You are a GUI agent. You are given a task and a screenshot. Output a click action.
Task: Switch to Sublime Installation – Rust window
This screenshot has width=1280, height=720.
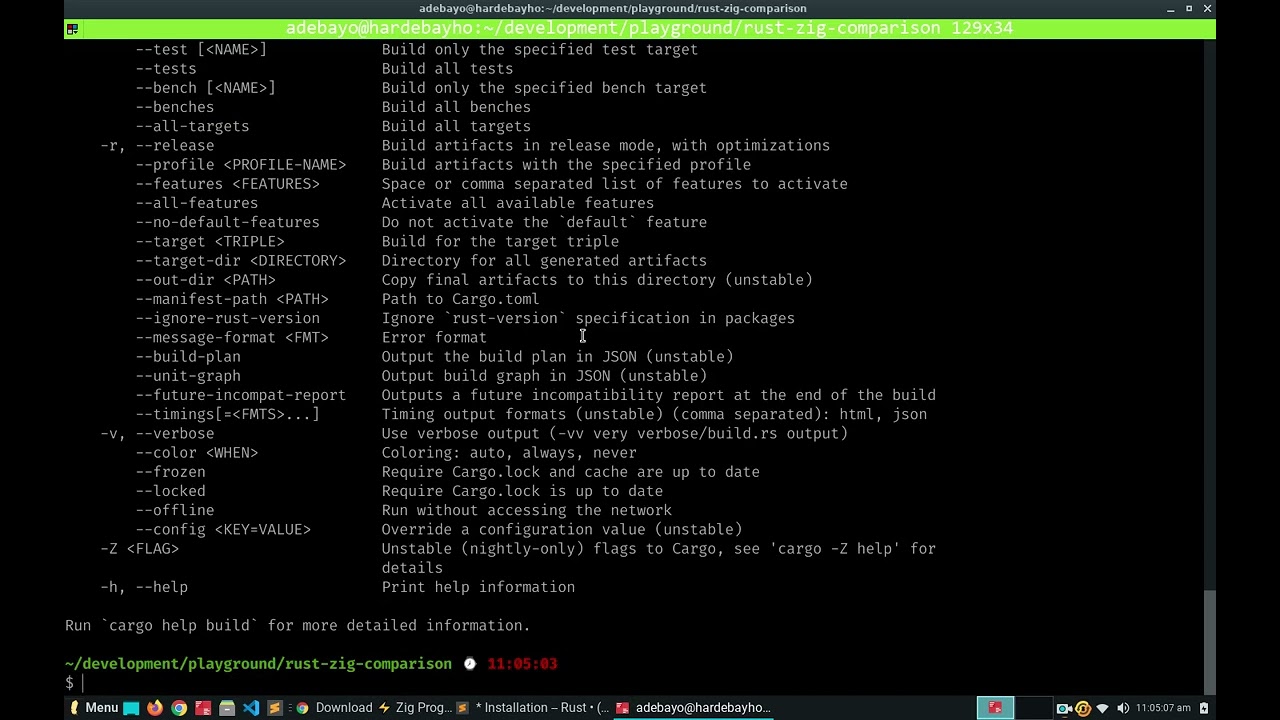533,708
